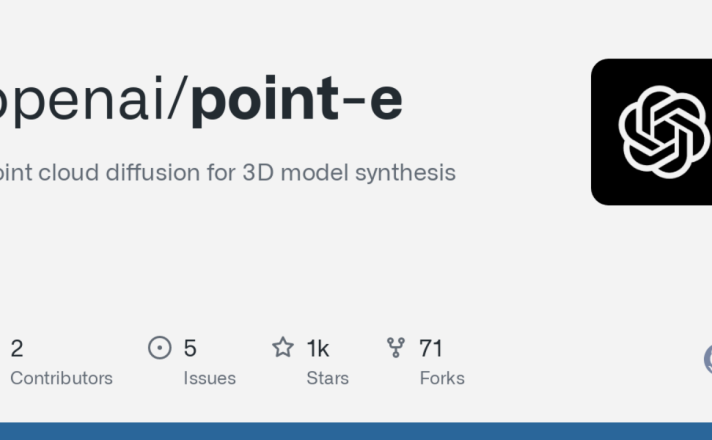Click the black rounded square avatar background

coord(652,132)
